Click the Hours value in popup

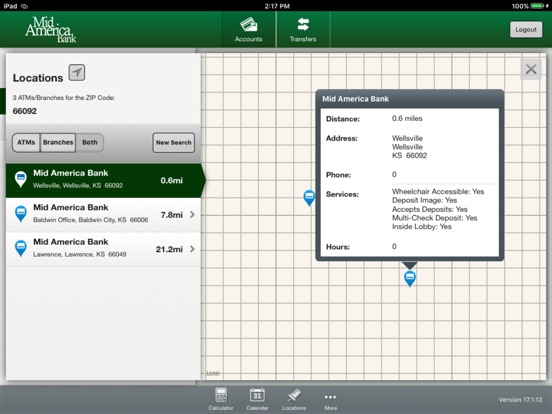(x=394, y=246)
